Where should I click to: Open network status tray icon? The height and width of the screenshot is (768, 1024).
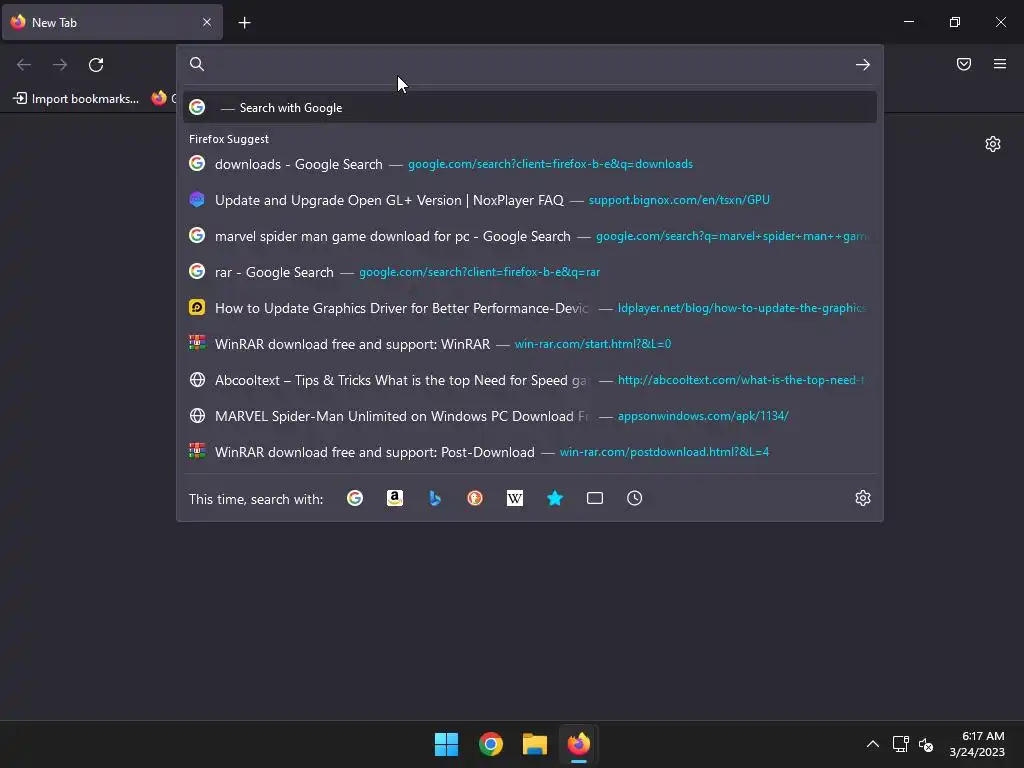(901, 744)
